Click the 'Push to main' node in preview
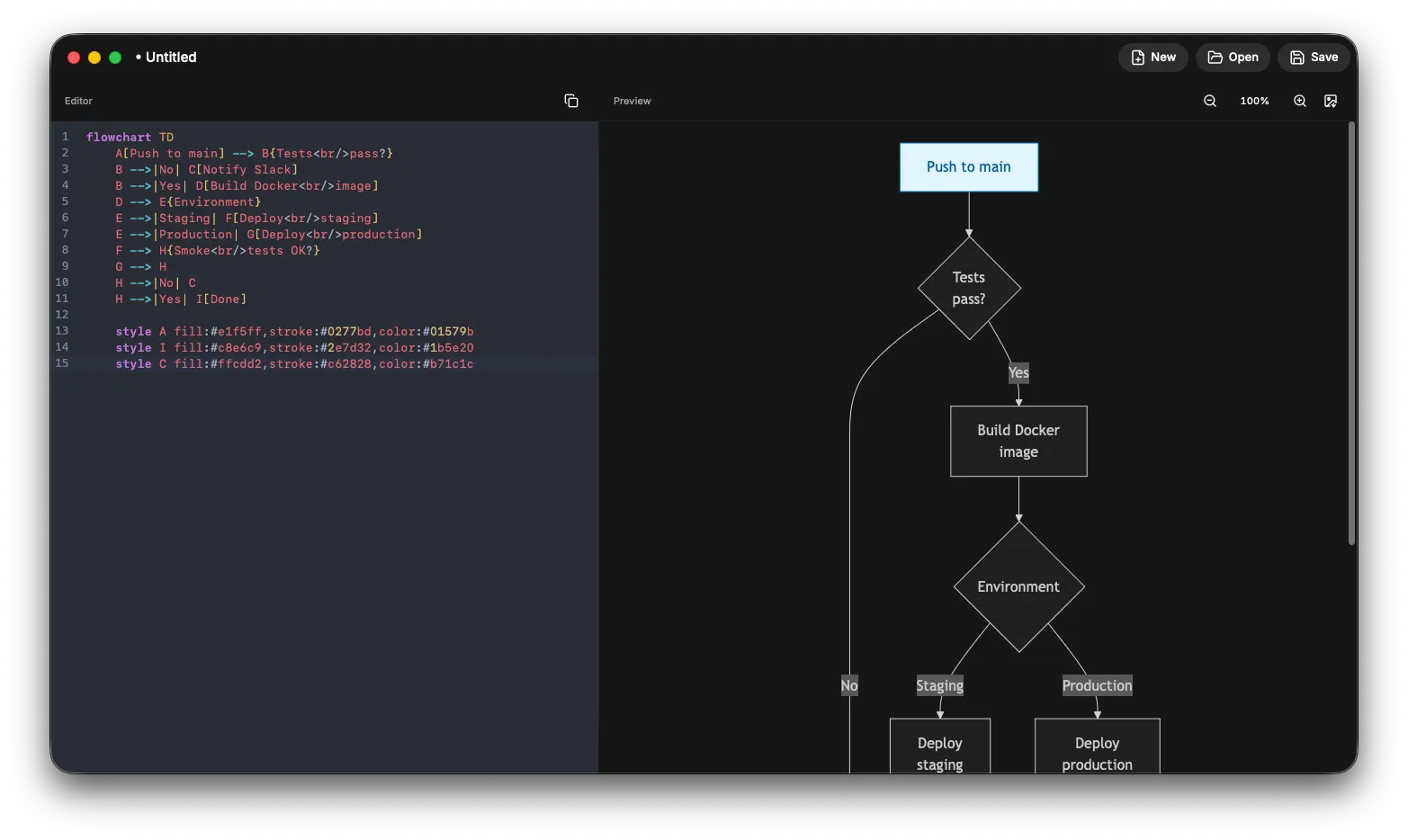The height and width of the screenshot is (840, 1408). 969,167
